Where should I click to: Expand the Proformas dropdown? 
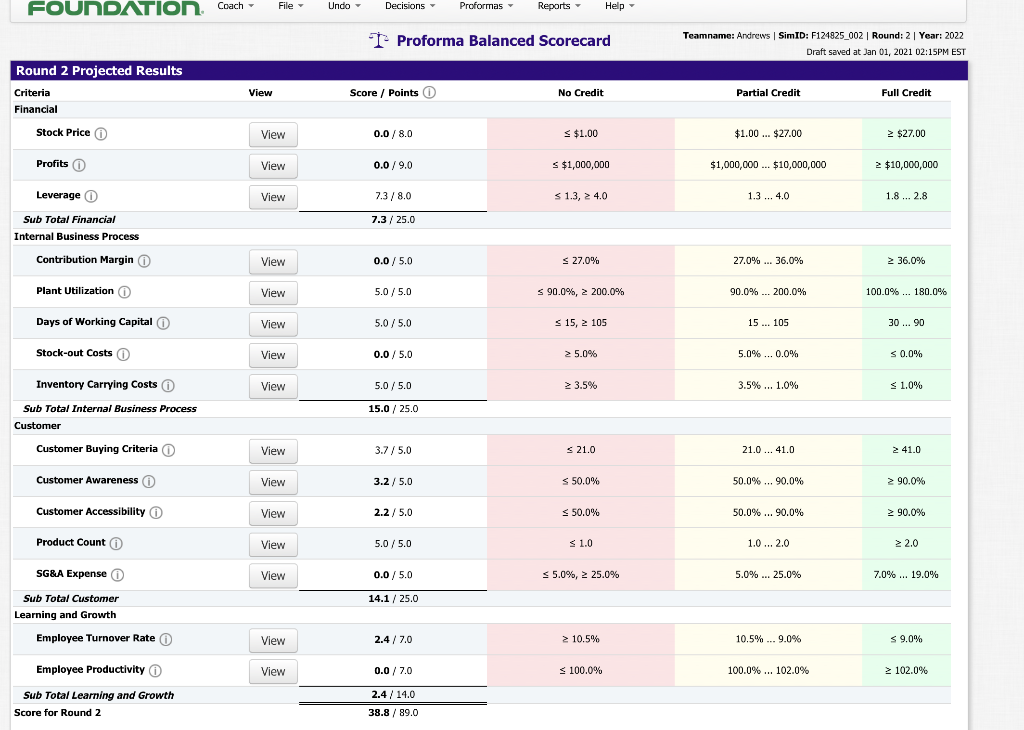click(x=486, y=6)
